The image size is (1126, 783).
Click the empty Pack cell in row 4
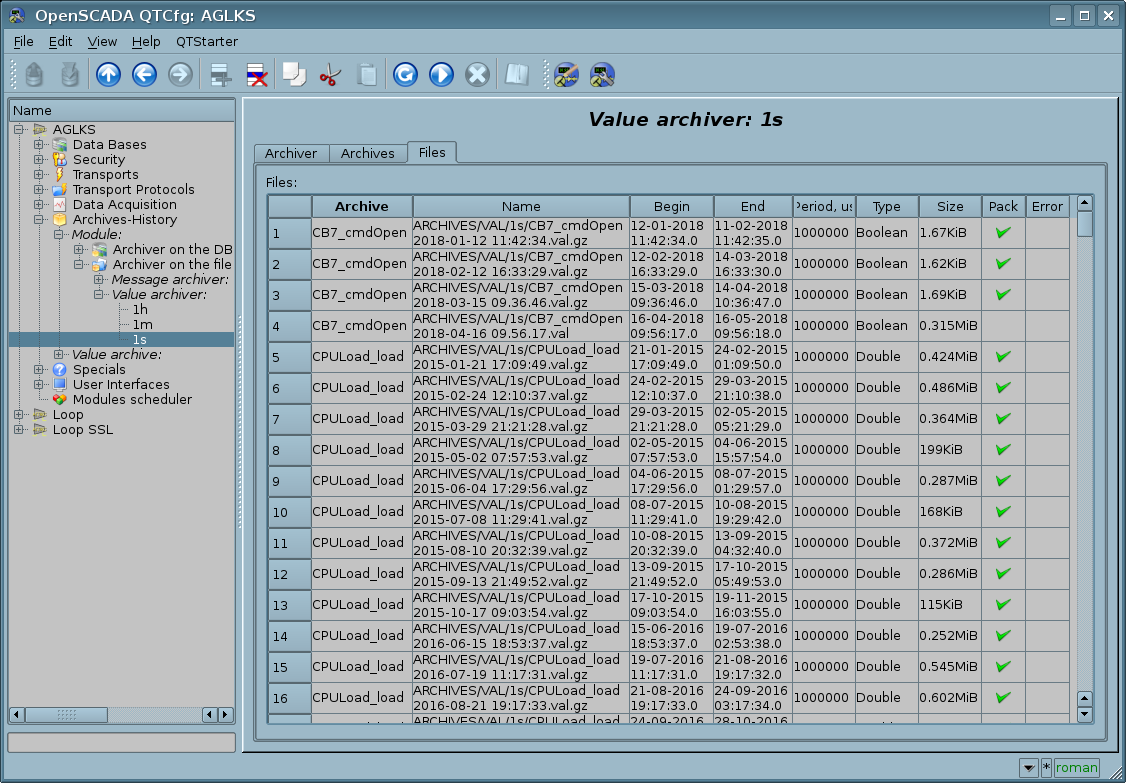pos(1003,326)
